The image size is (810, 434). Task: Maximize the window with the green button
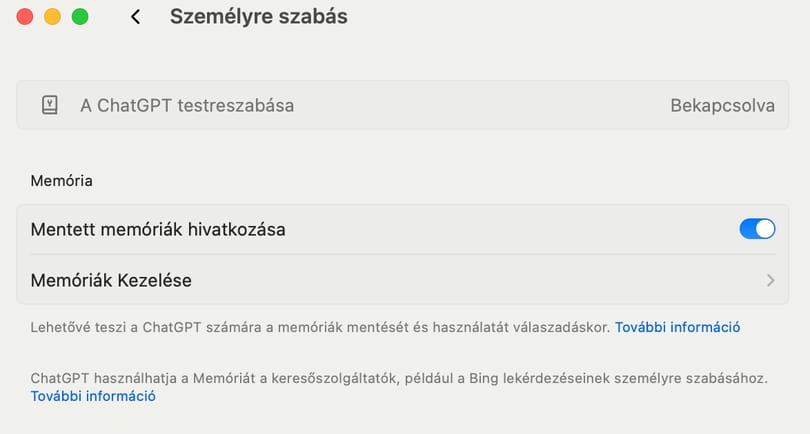(80, 17)
